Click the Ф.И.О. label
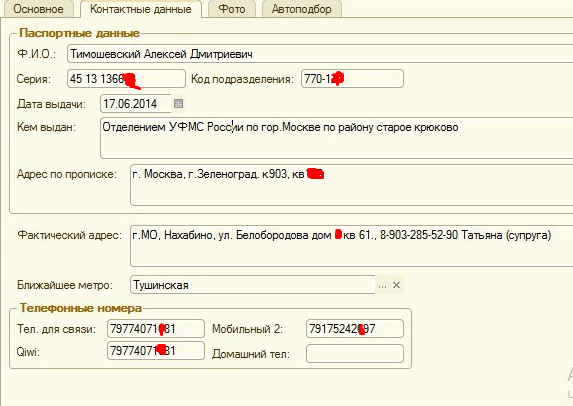Viewport: 573px width, 406px height. coord(37,54)
